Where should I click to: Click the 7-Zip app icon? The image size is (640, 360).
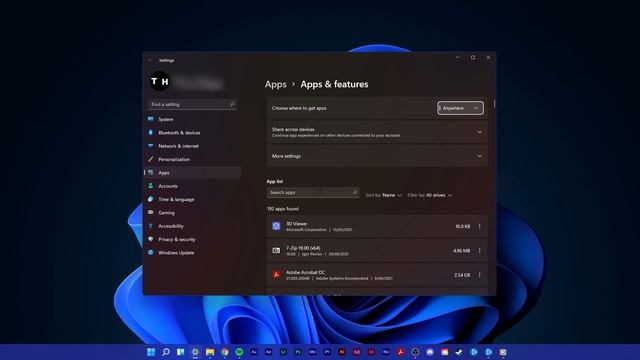click(x=276, y=250)
